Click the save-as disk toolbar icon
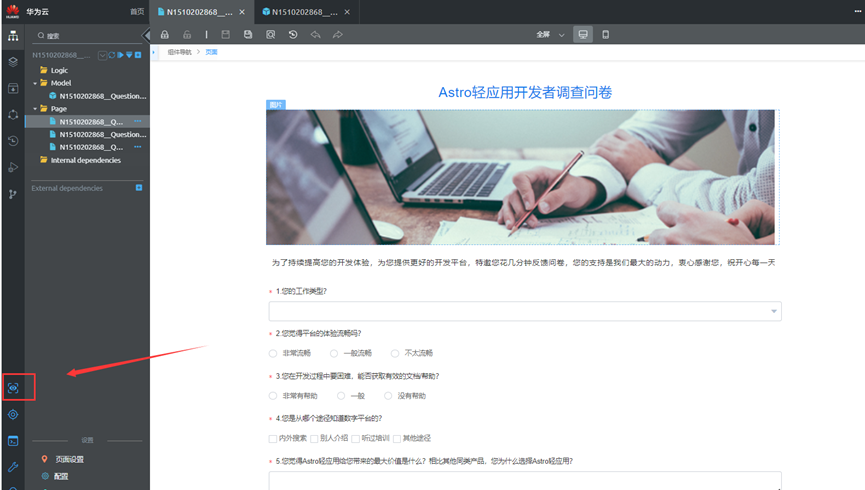The height and width of the screenshot is (490, 865). (x=248, y=34)
